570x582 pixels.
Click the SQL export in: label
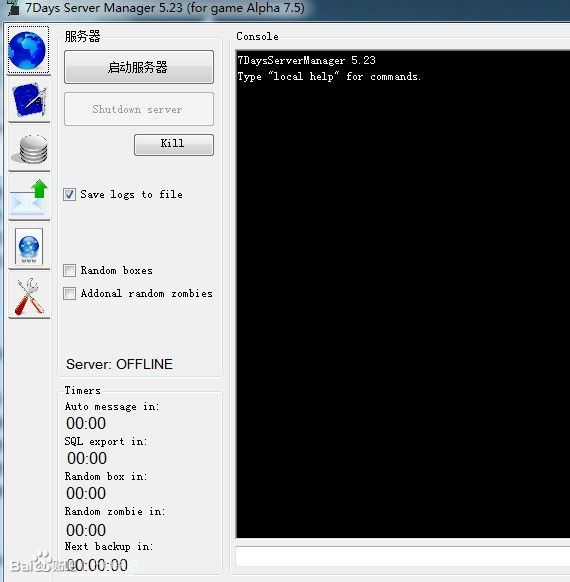coord(106,442)
